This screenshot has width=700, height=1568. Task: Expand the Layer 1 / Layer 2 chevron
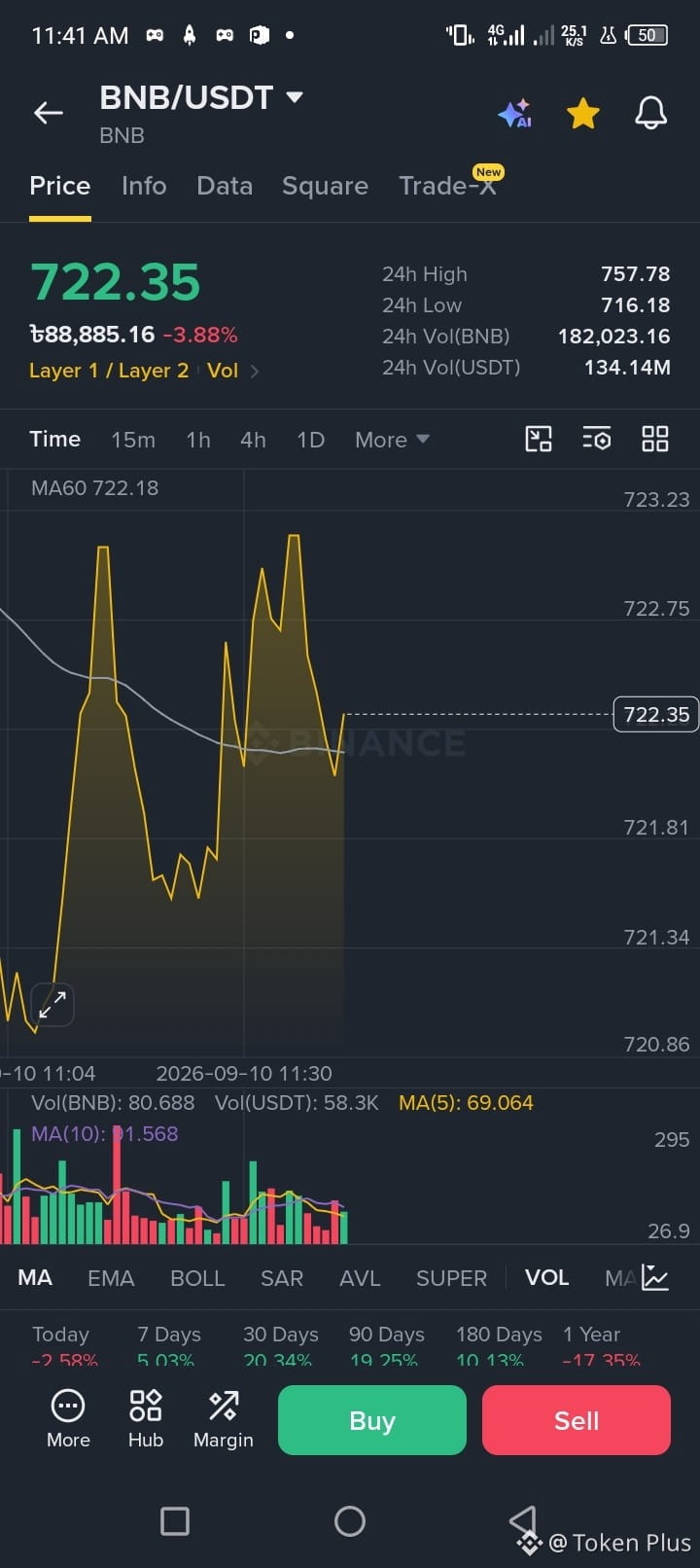(x=255, y=371)
